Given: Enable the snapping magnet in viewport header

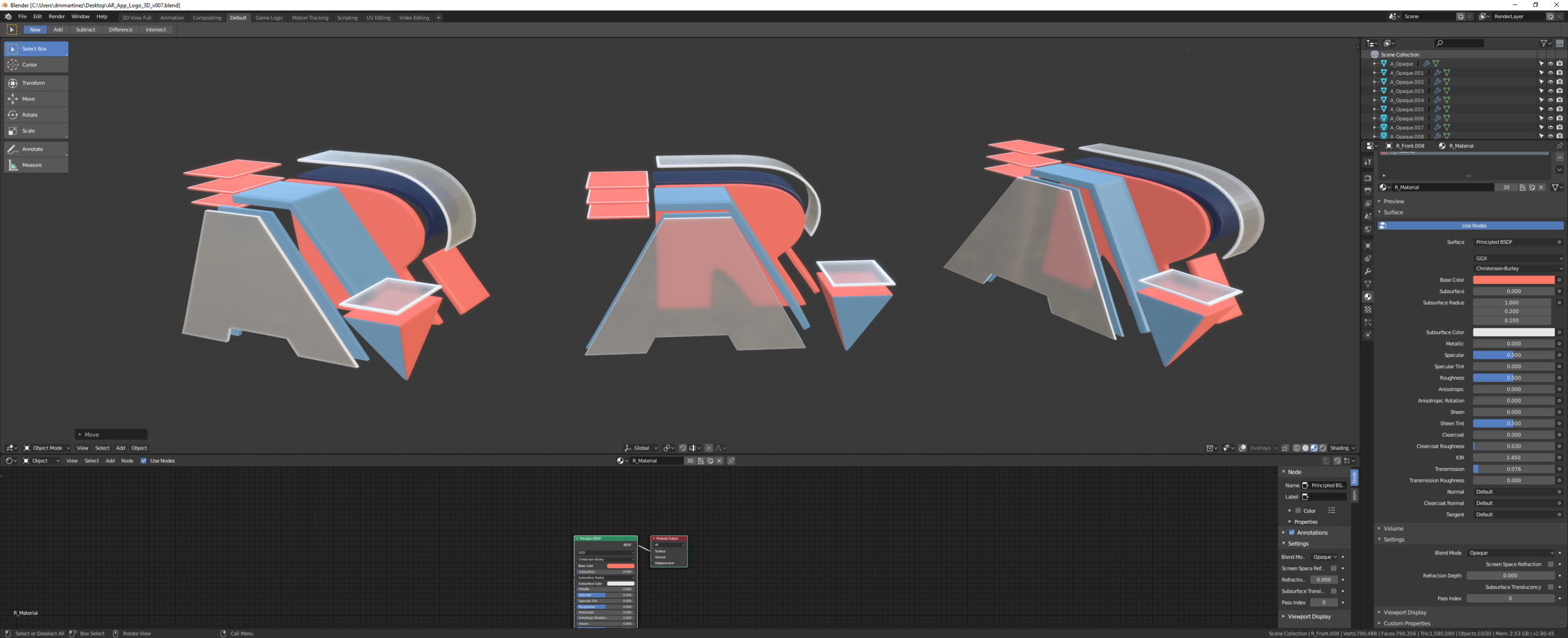Looking at the screenshot, I should pos(684,447).
